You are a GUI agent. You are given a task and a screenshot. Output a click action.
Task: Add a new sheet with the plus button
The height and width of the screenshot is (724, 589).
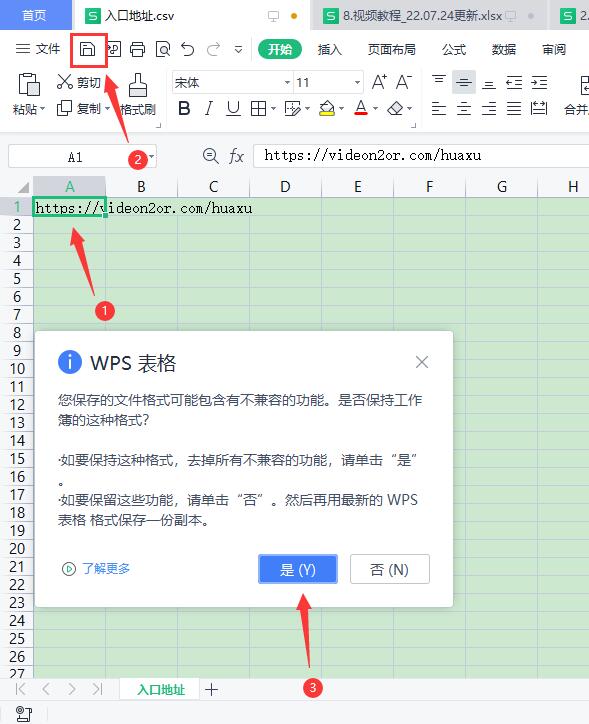pos(211,689)
